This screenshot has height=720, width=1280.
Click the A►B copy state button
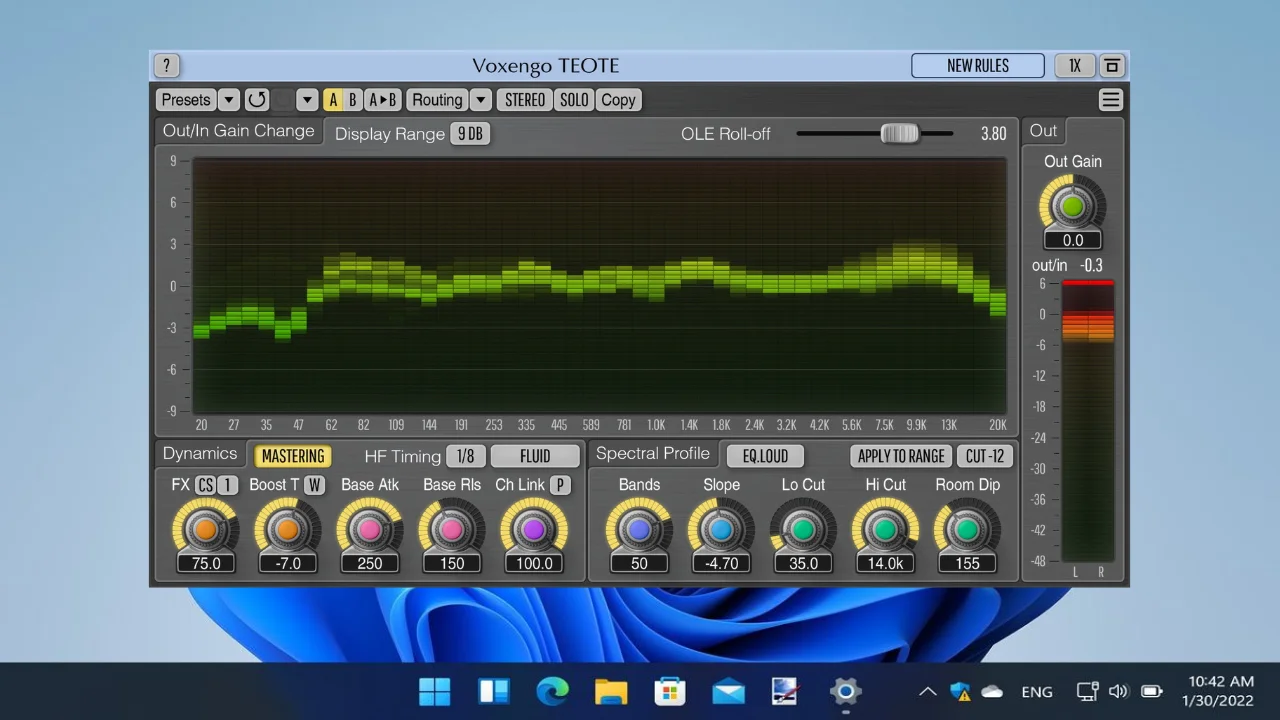point(383,100)
